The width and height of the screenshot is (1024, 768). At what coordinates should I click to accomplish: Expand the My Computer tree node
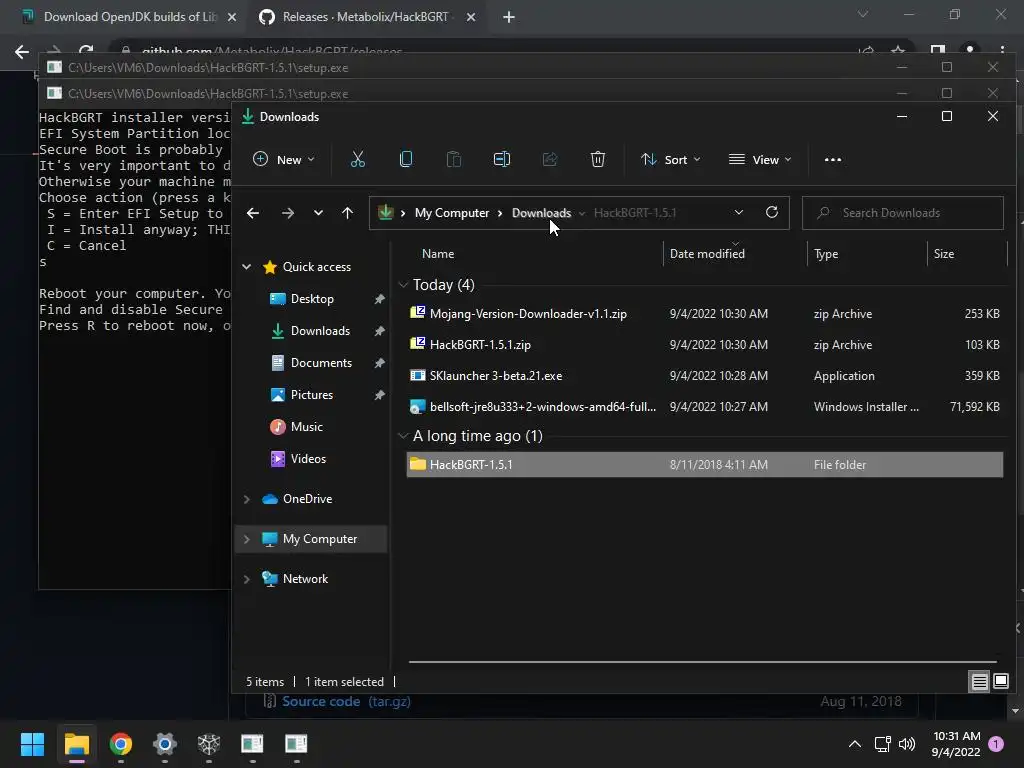(247, 539)
